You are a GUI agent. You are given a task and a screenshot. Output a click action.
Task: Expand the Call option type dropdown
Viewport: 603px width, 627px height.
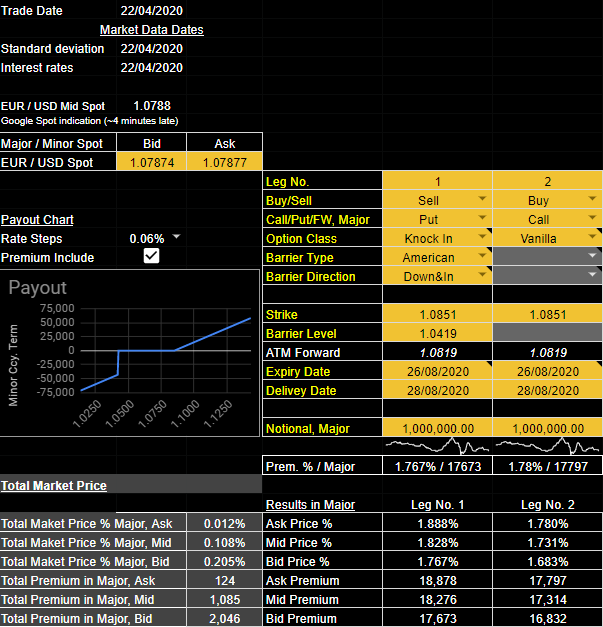593,219
